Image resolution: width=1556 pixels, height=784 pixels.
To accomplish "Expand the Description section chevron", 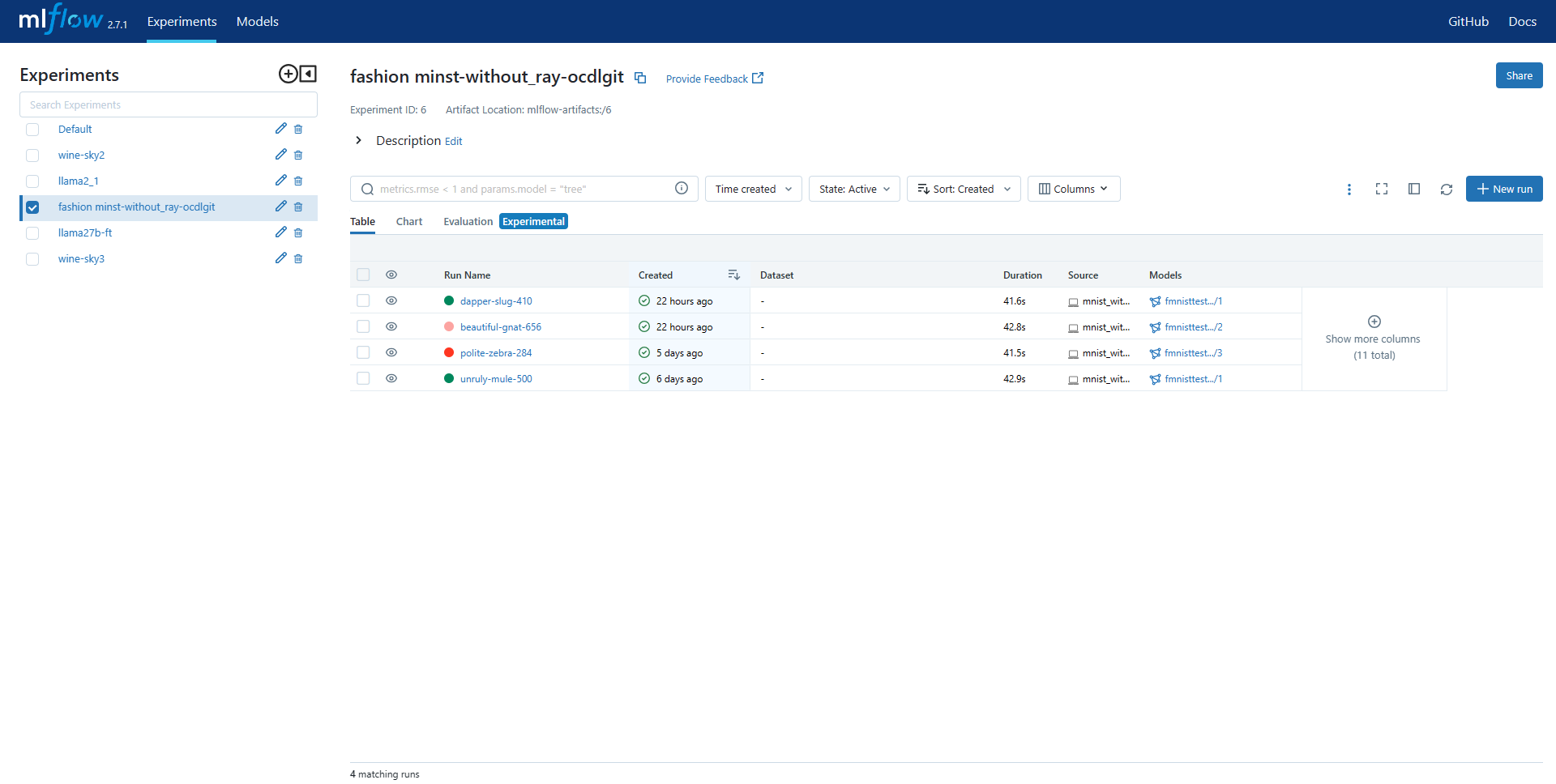I will pyautogui.click(x=358, y=141).
